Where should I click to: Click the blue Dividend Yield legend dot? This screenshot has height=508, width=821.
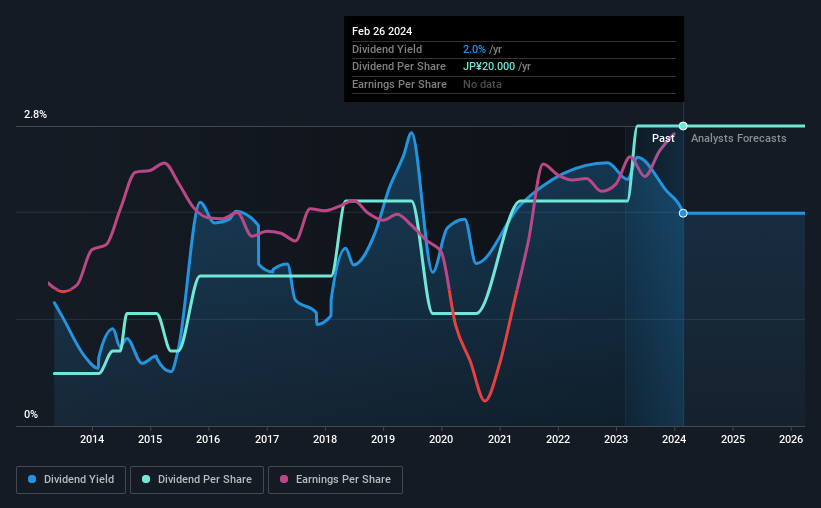(x=32, y=479)
